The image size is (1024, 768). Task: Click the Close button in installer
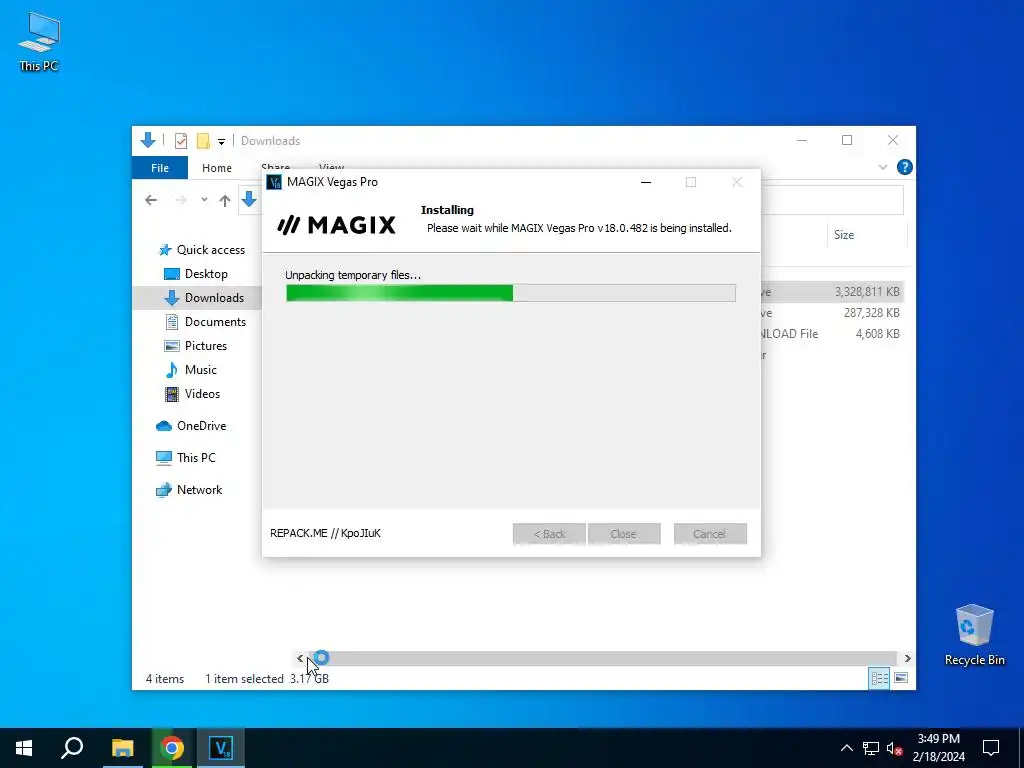[x=624, y=534]
